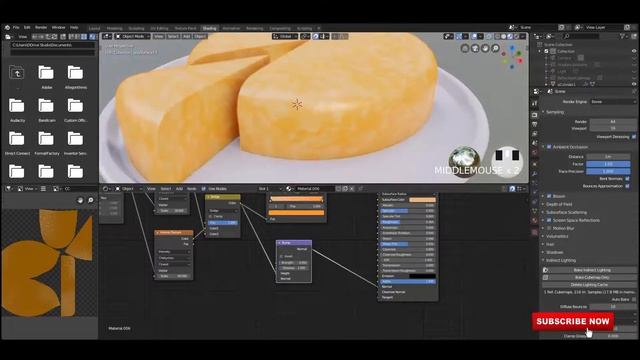Click the viewport navigation axis gizmo
Viewport: 640px width, 360px height.
[513, 56]
